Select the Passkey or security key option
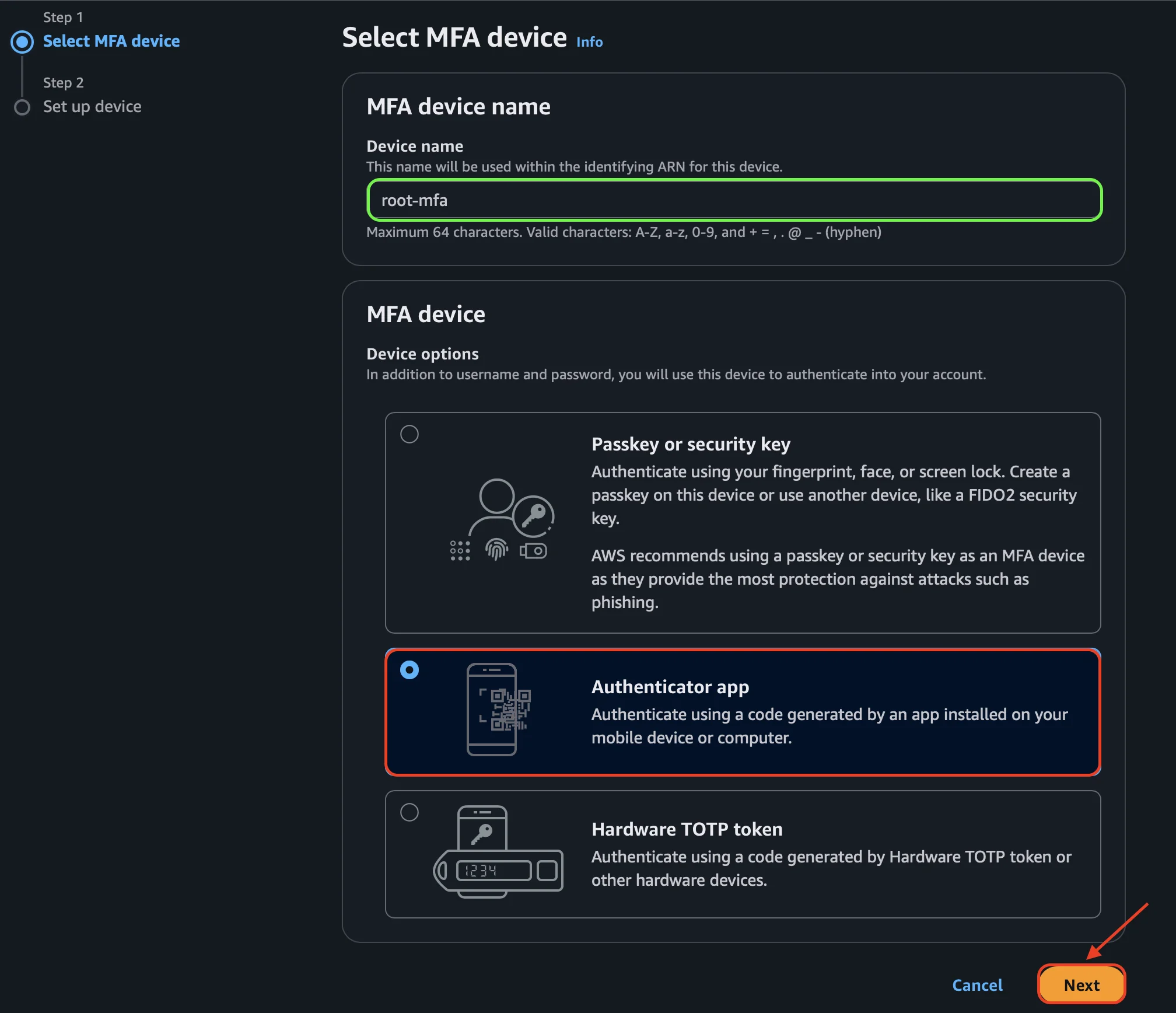 (410, 434)
